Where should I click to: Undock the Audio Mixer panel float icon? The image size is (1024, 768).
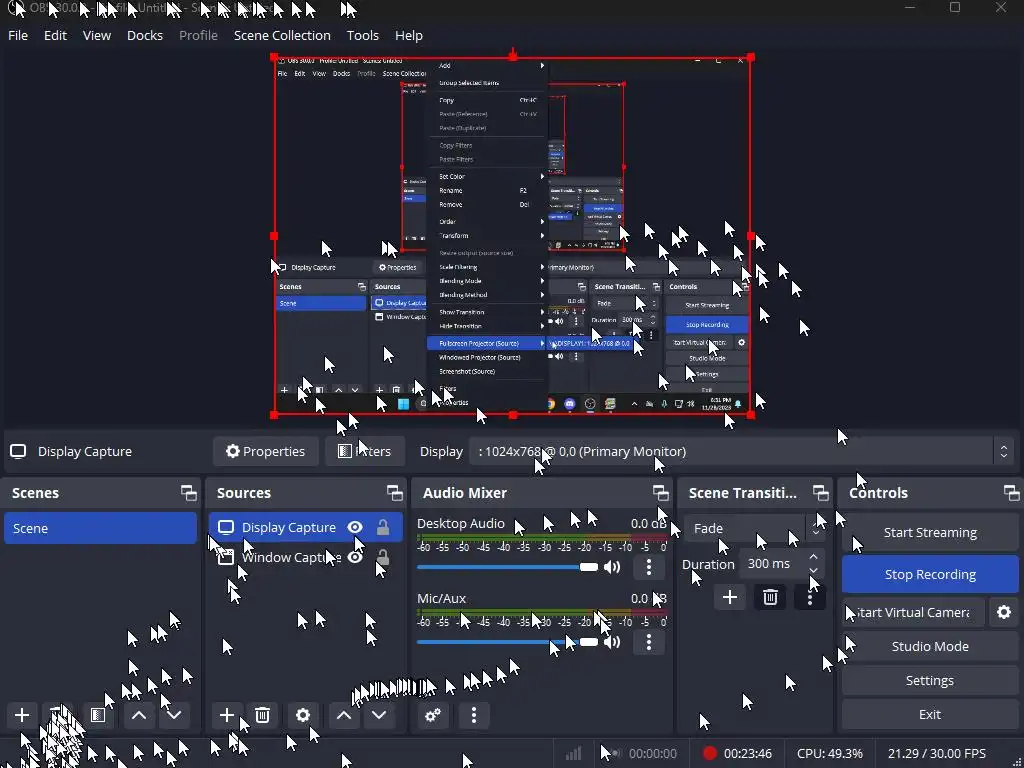[x=660, y=493]
